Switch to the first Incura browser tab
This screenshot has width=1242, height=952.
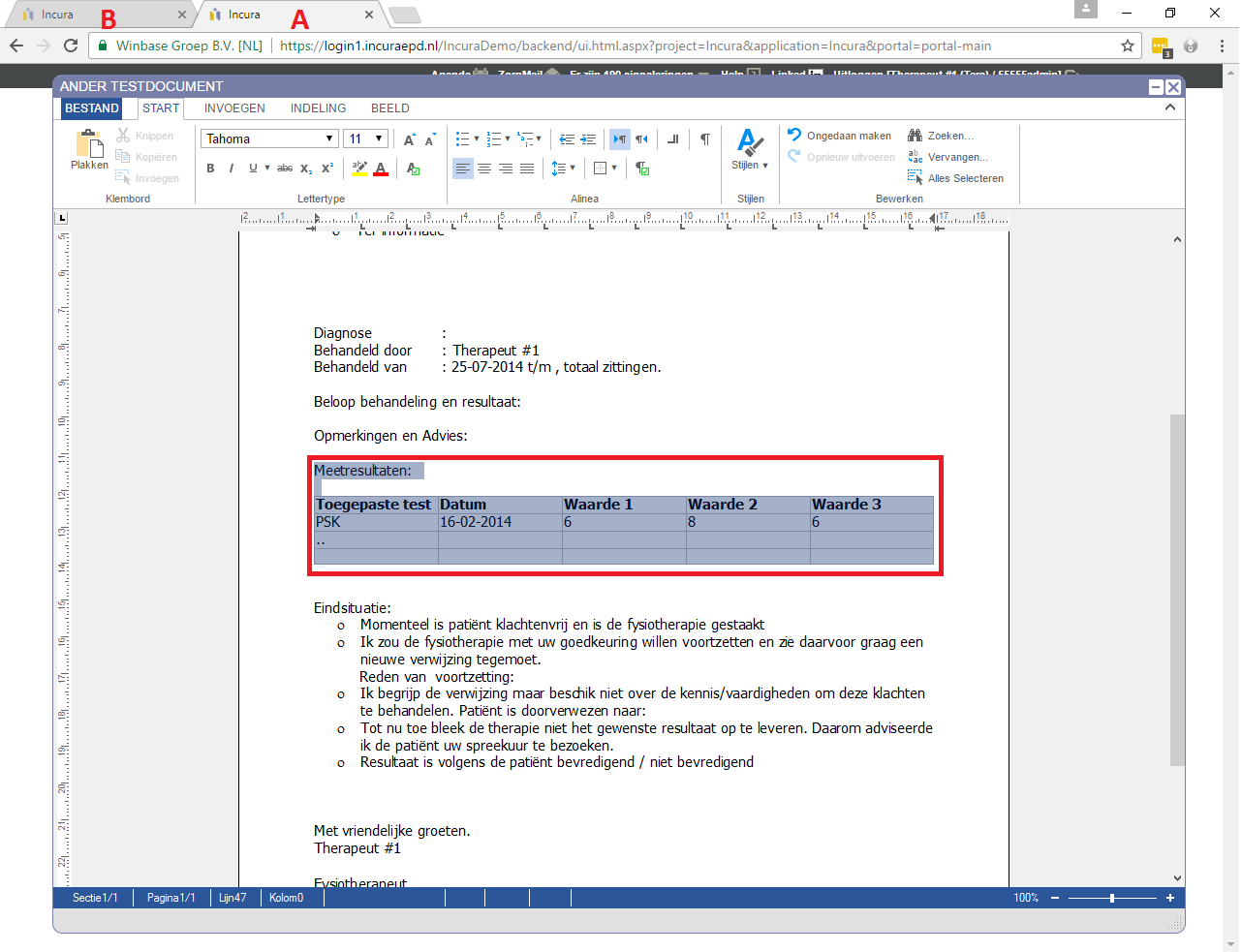[100, 15]
